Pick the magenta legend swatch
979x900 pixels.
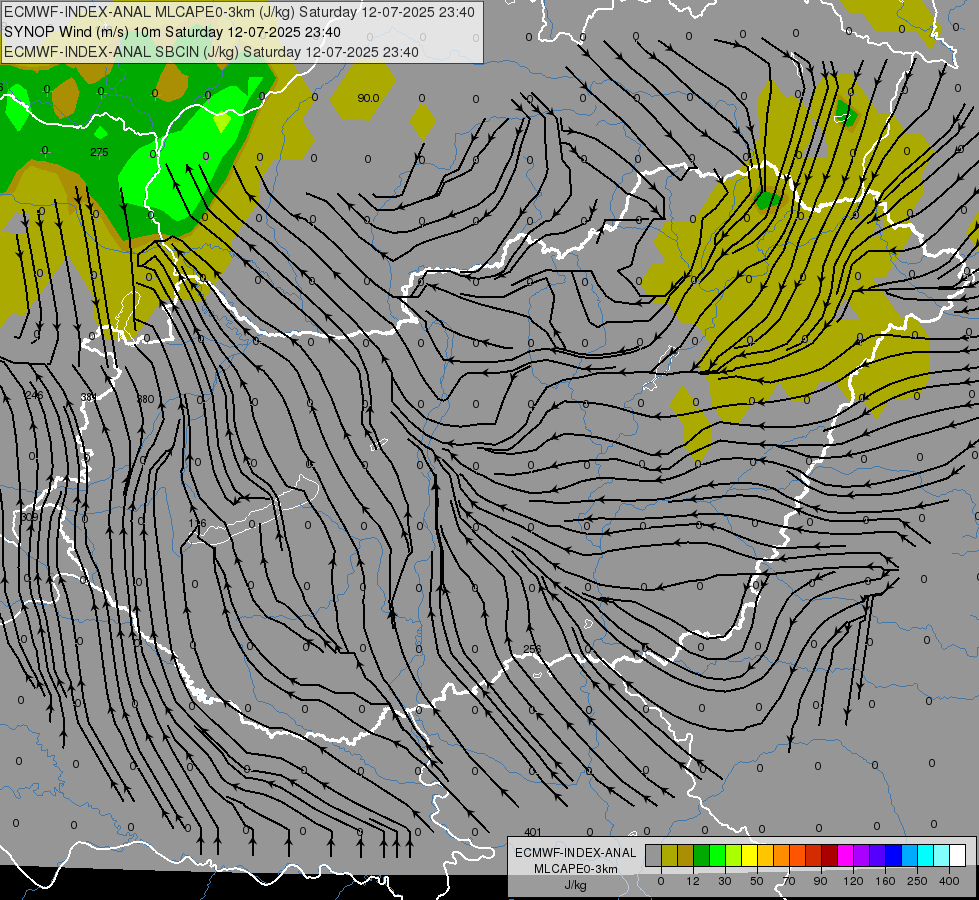pos(845,855)
